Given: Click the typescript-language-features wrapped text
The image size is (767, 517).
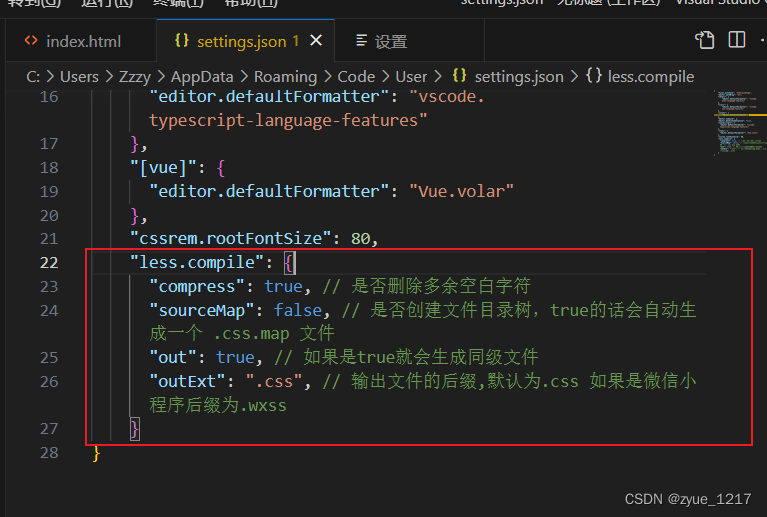Looking at the screenshot, I should (x=288, y=120).
